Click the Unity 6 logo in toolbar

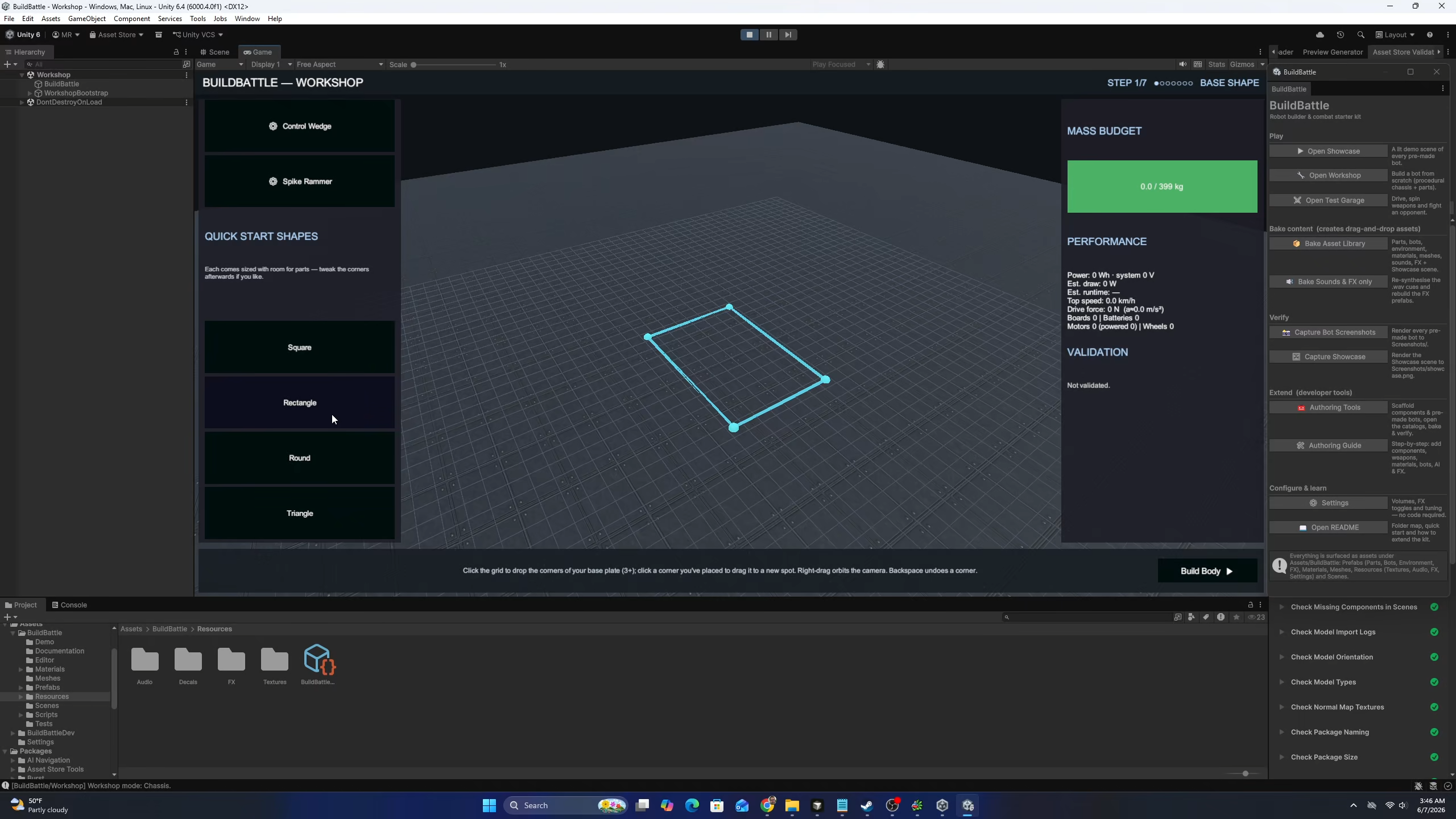click(x=23, y=35)
